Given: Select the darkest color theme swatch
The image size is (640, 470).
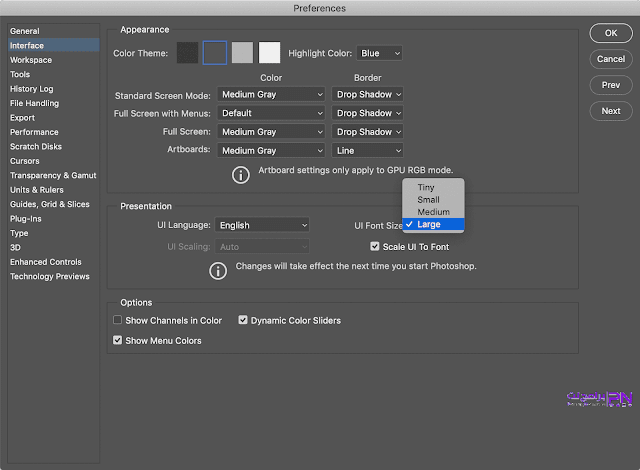Looking at the screenshot, I should [x=187, y=53].
